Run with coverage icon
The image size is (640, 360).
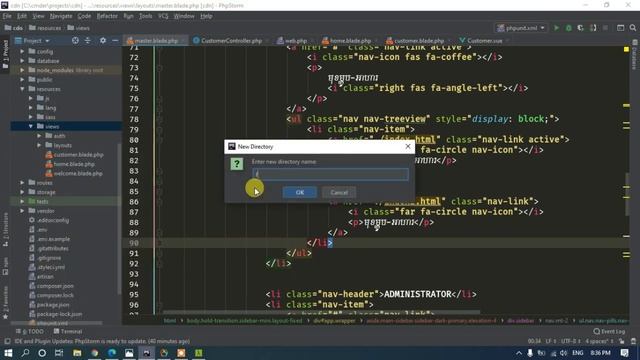coord(580,28)
